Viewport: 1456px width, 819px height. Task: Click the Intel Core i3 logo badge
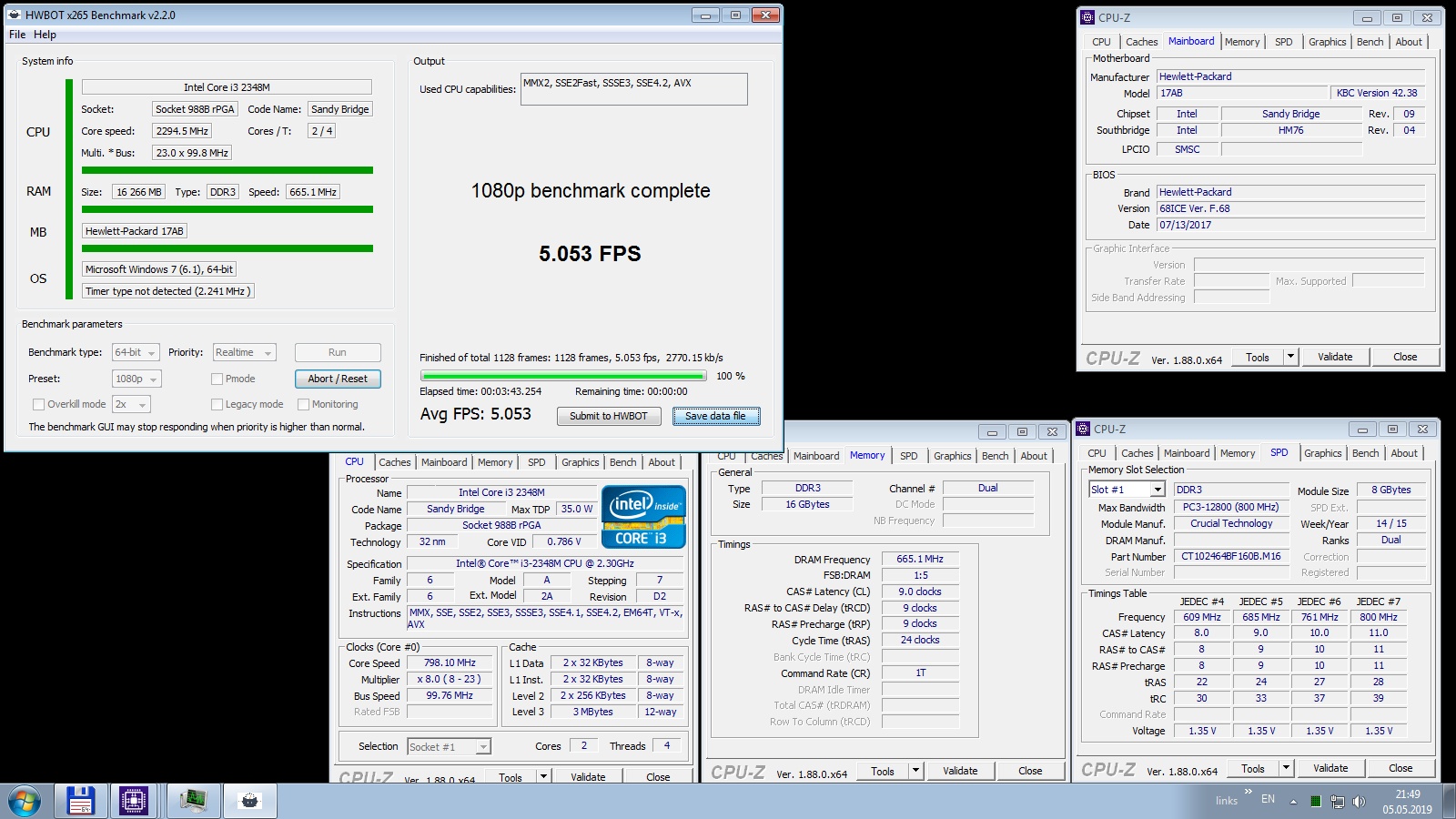643,517
